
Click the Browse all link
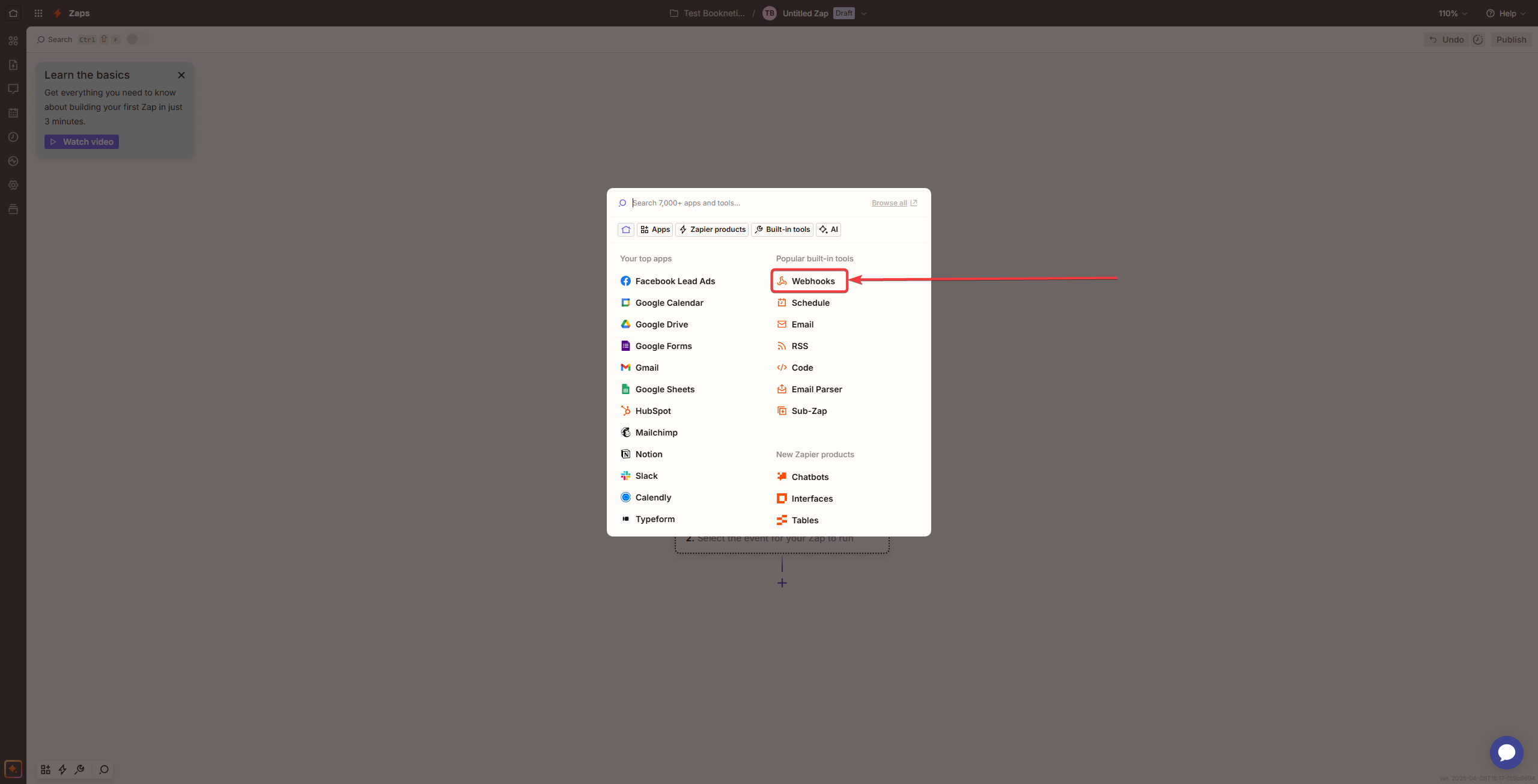(894, 203)
